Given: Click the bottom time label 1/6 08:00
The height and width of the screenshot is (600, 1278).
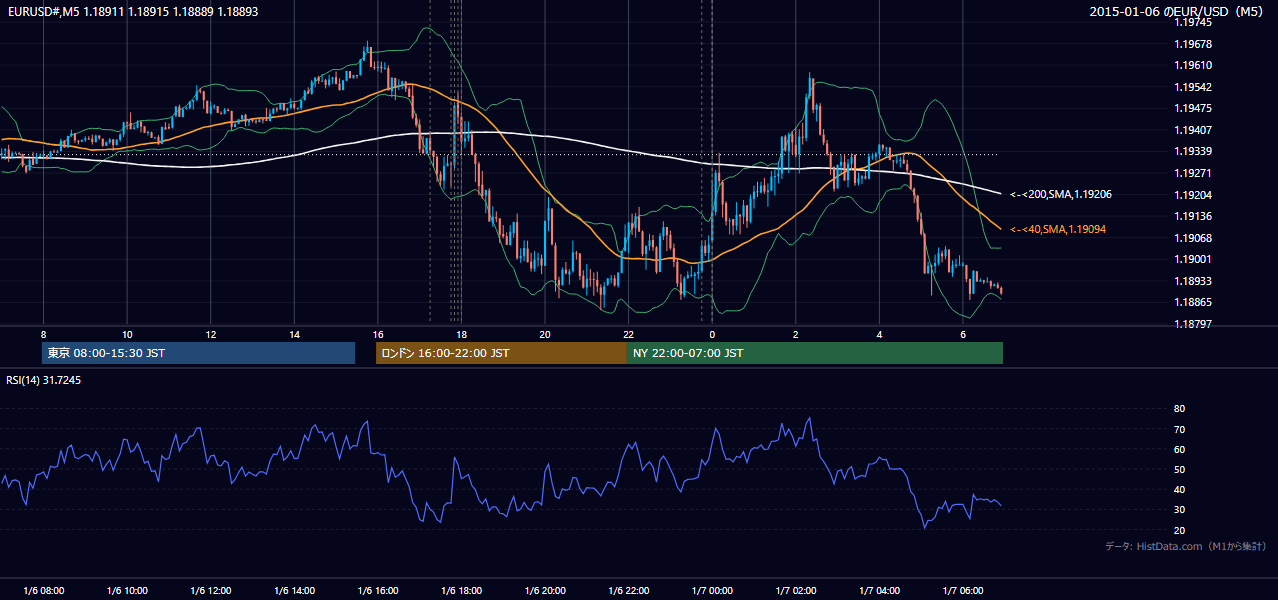Looking at the screenshot, I should pyautogui.click(x=43, y=591).
